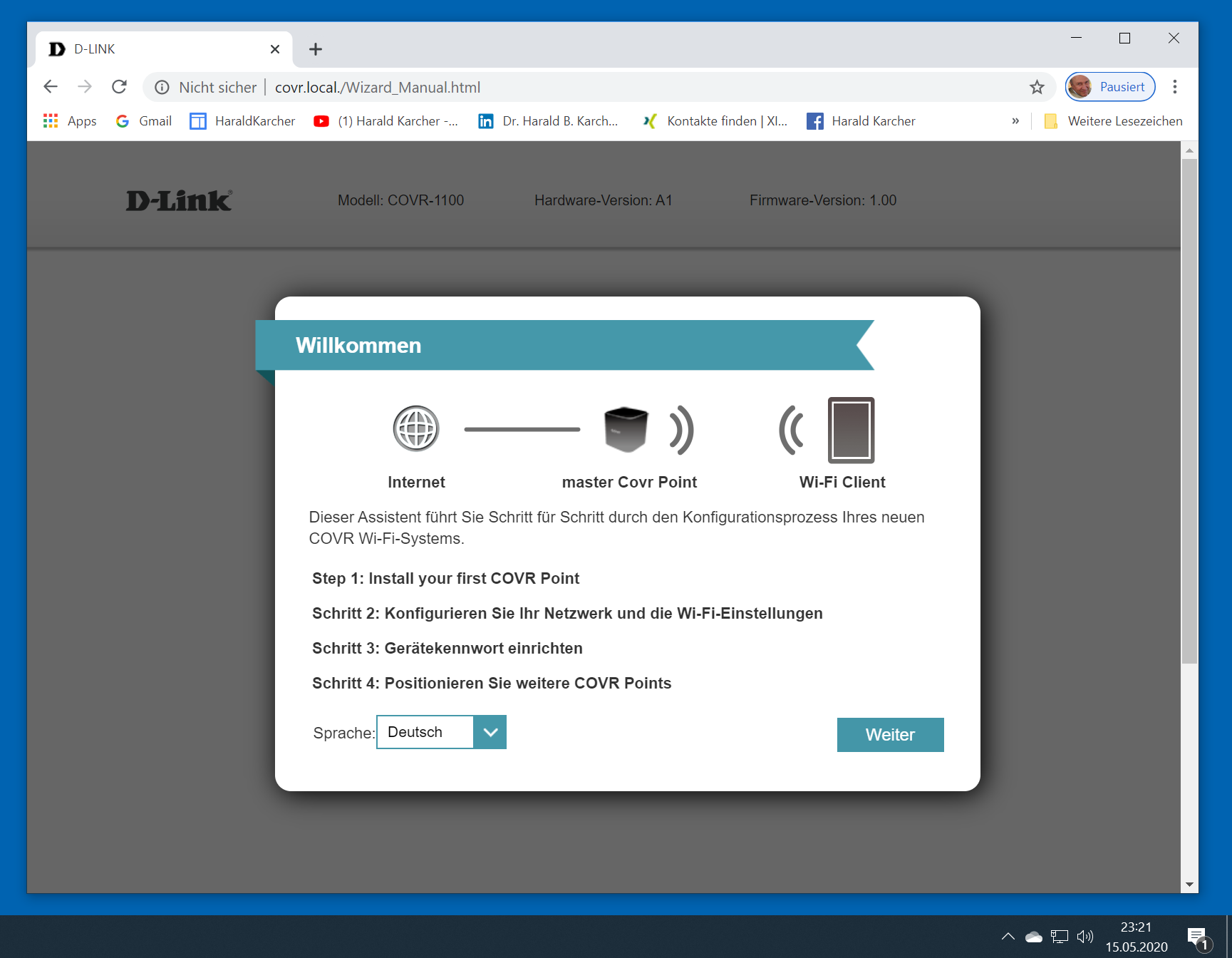Click Schritt 4: Positionieren Sie weitere COVR Points
The image size is (1232, 958).
click(492, 683)
